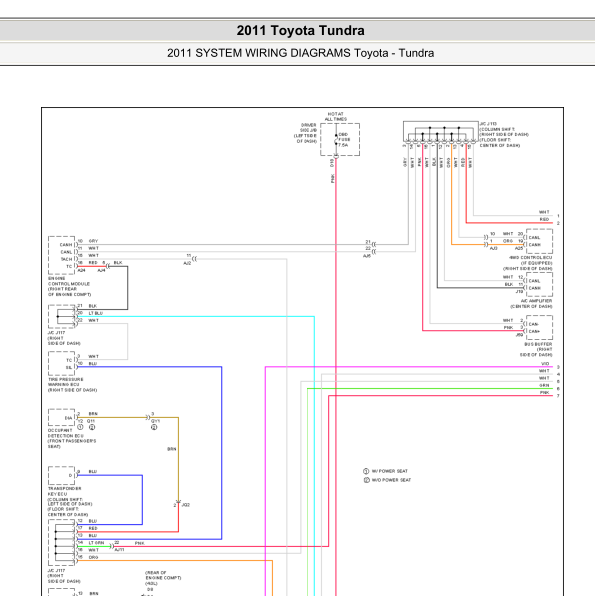Select the "W/ POWER SEAT" legend note
The image size is (595, 596).
point(389,471)
